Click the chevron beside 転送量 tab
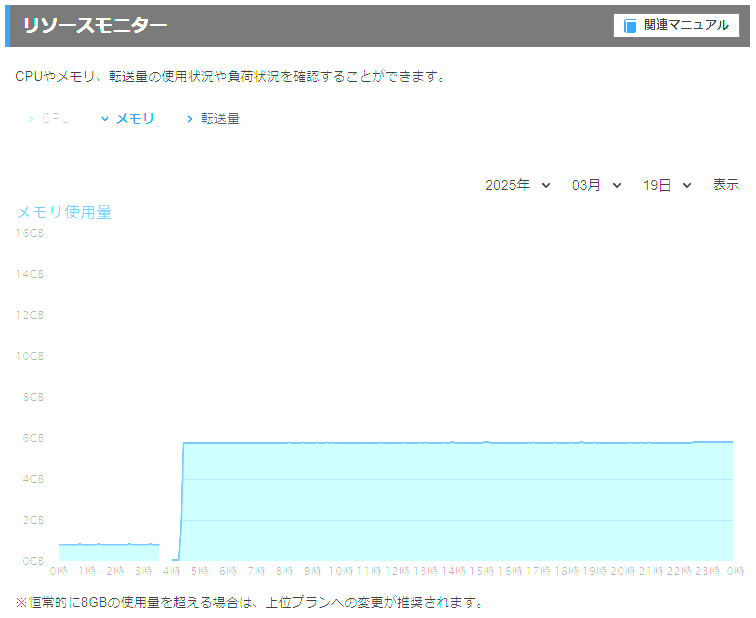756x618 pixels. coord(189,119)
